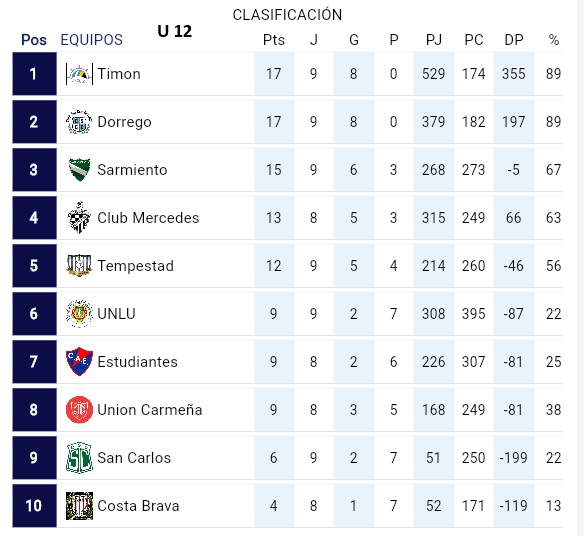The width and height of the screenshot is (584, 536).
Task: Click the Costa Brava crest icon
Action: coord(79,506)
